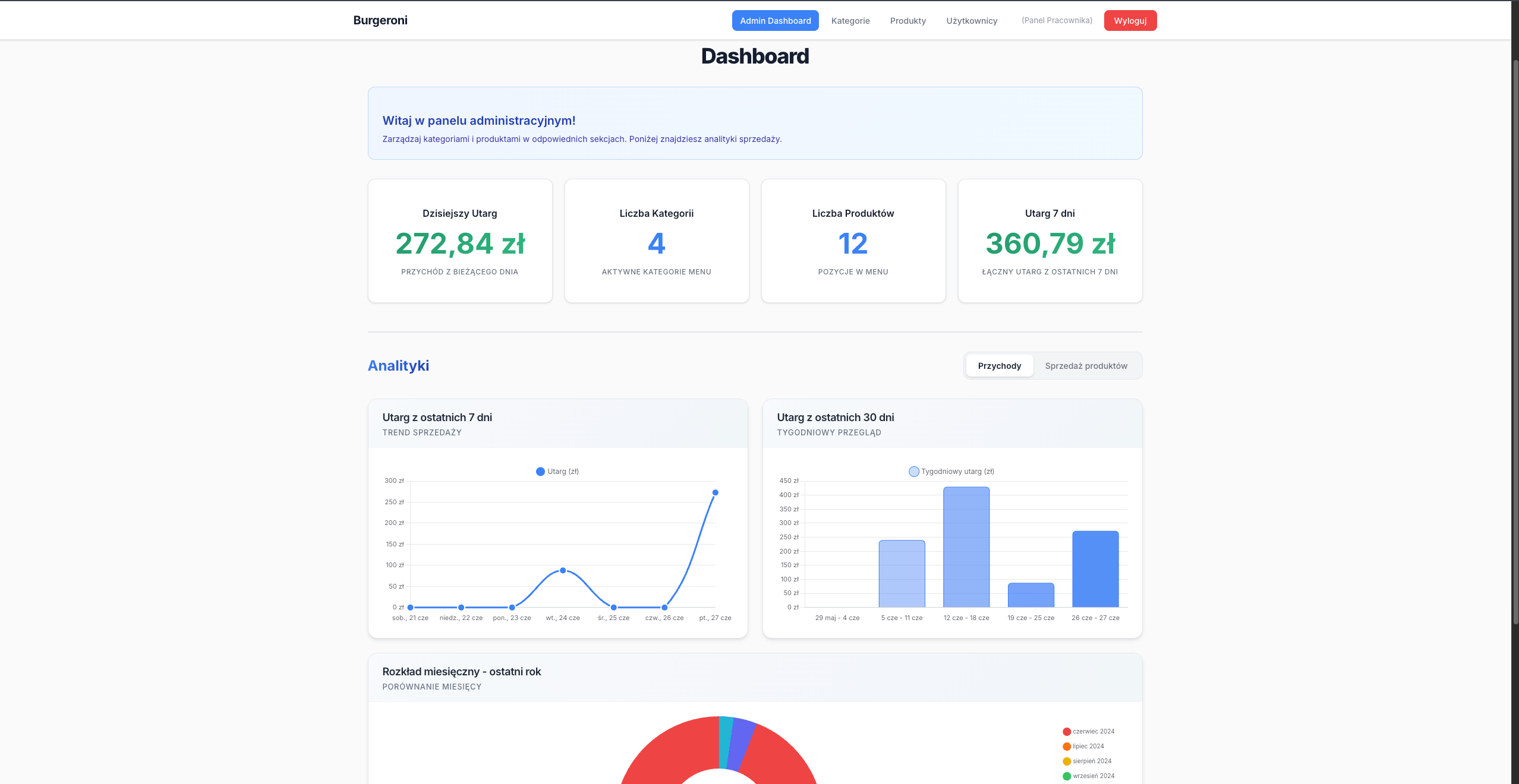The width and height of the screenshot is (1519, 784).
Task: Click 'Rozkład miesięczny - ostatni rok' title
Action: click(462, 672)
